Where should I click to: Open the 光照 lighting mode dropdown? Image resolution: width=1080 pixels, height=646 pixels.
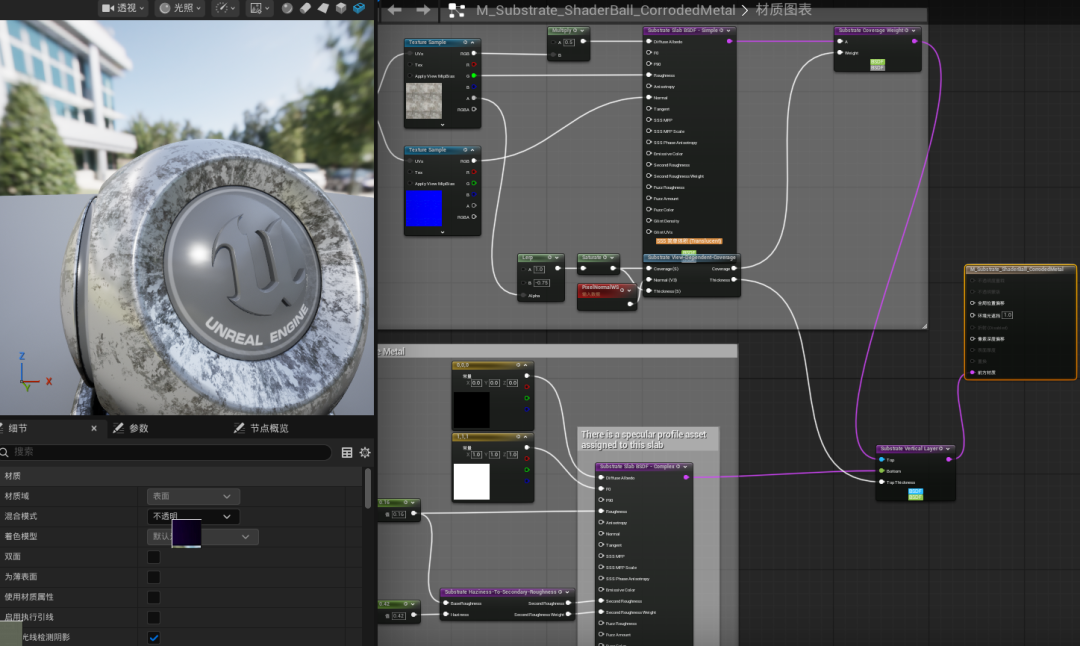[180, 8]
